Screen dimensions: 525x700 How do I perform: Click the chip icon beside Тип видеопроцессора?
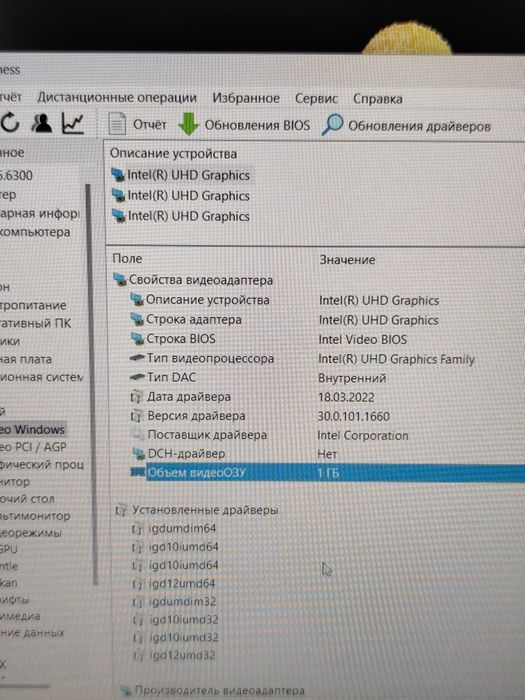tap(137, 358)
